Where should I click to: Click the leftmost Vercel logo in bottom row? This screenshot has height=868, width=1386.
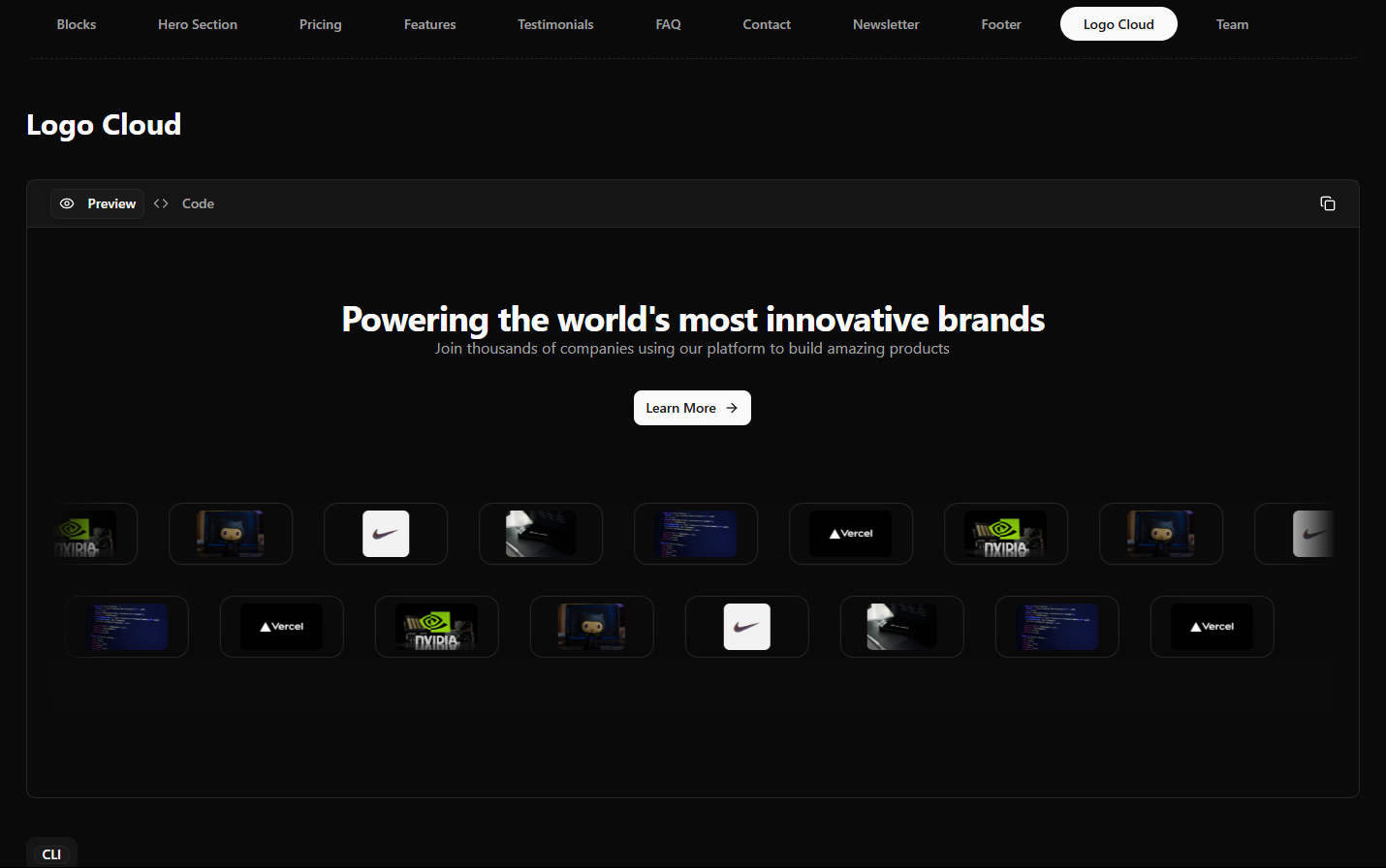click(x=282, y=627)
